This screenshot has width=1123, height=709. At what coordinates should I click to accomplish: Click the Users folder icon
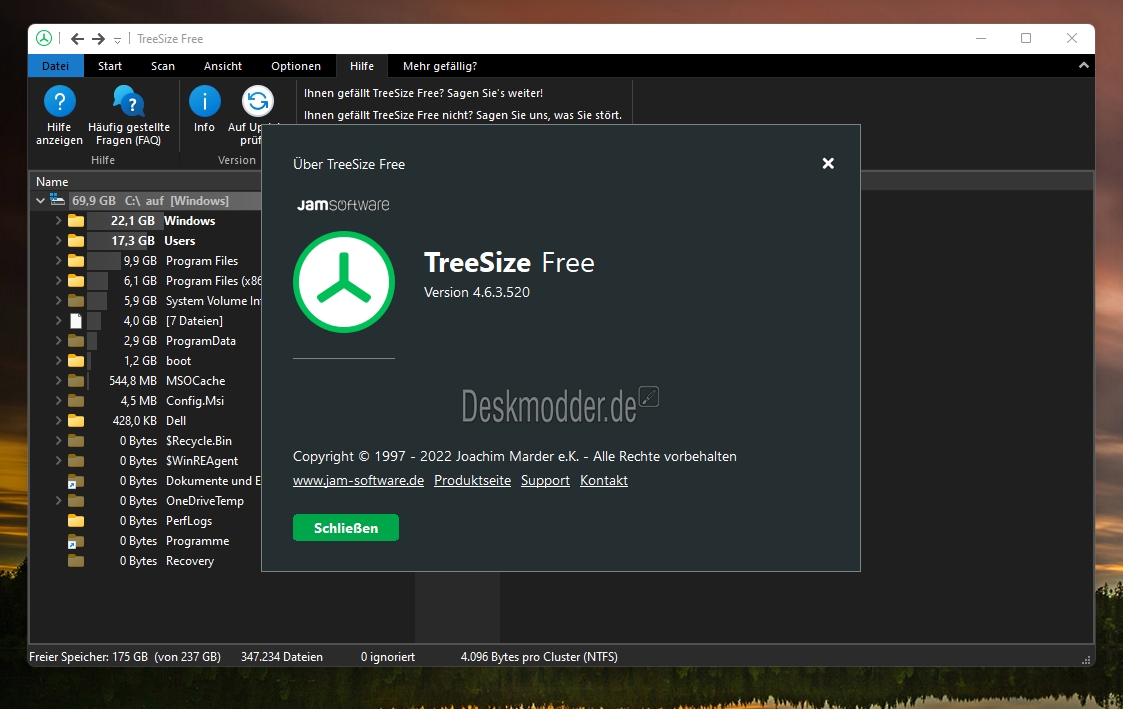[x=76, y=241]
